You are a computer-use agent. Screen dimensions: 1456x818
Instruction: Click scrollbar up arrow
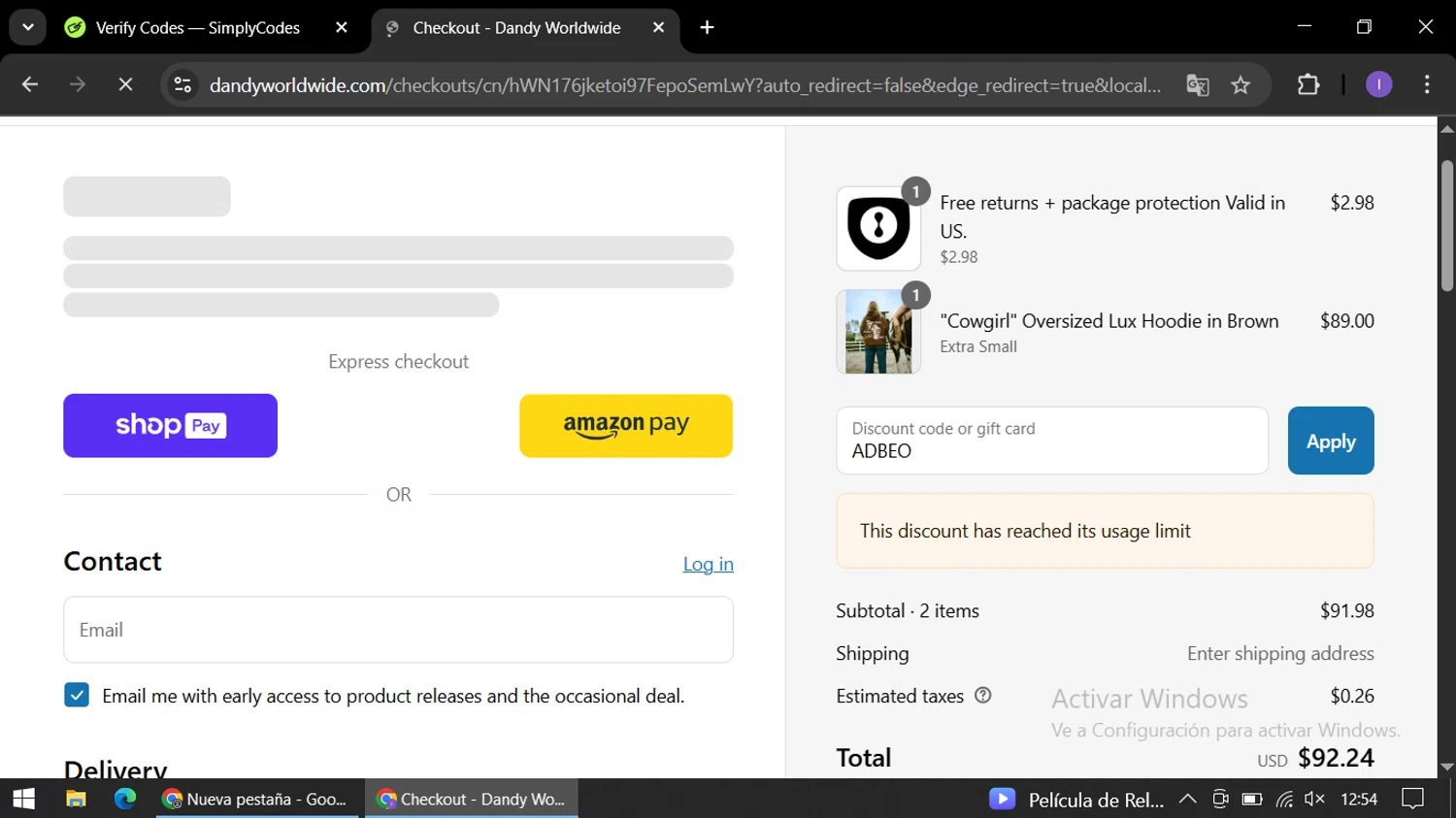[1447, 128]
